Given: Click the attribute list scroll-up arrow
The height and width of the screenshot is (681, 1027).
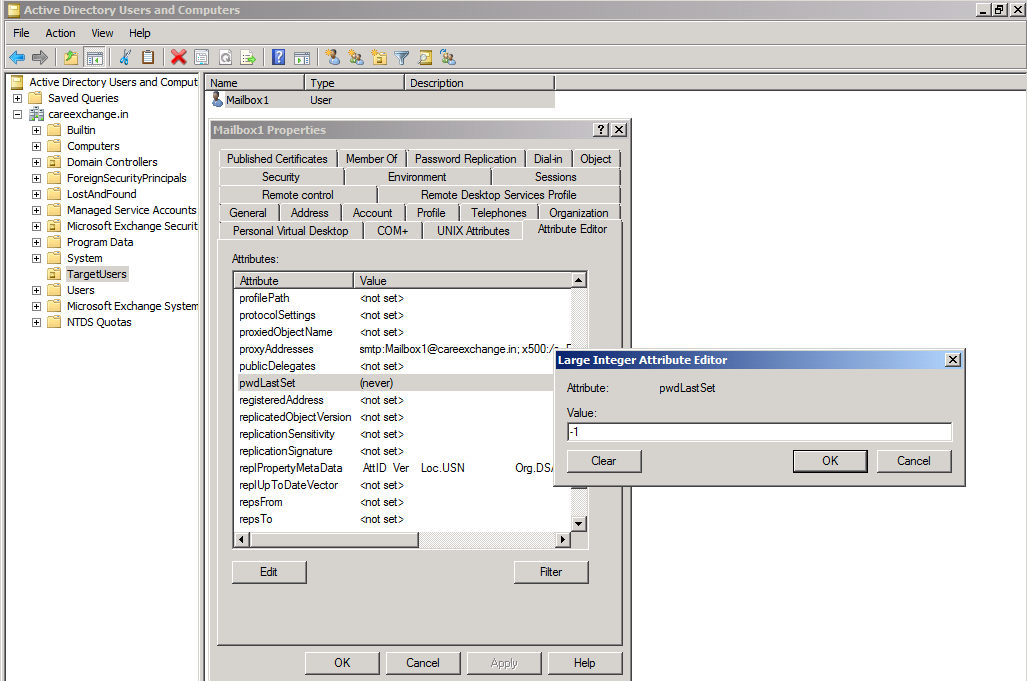Looking at the screenshot, I should point(578,280).
